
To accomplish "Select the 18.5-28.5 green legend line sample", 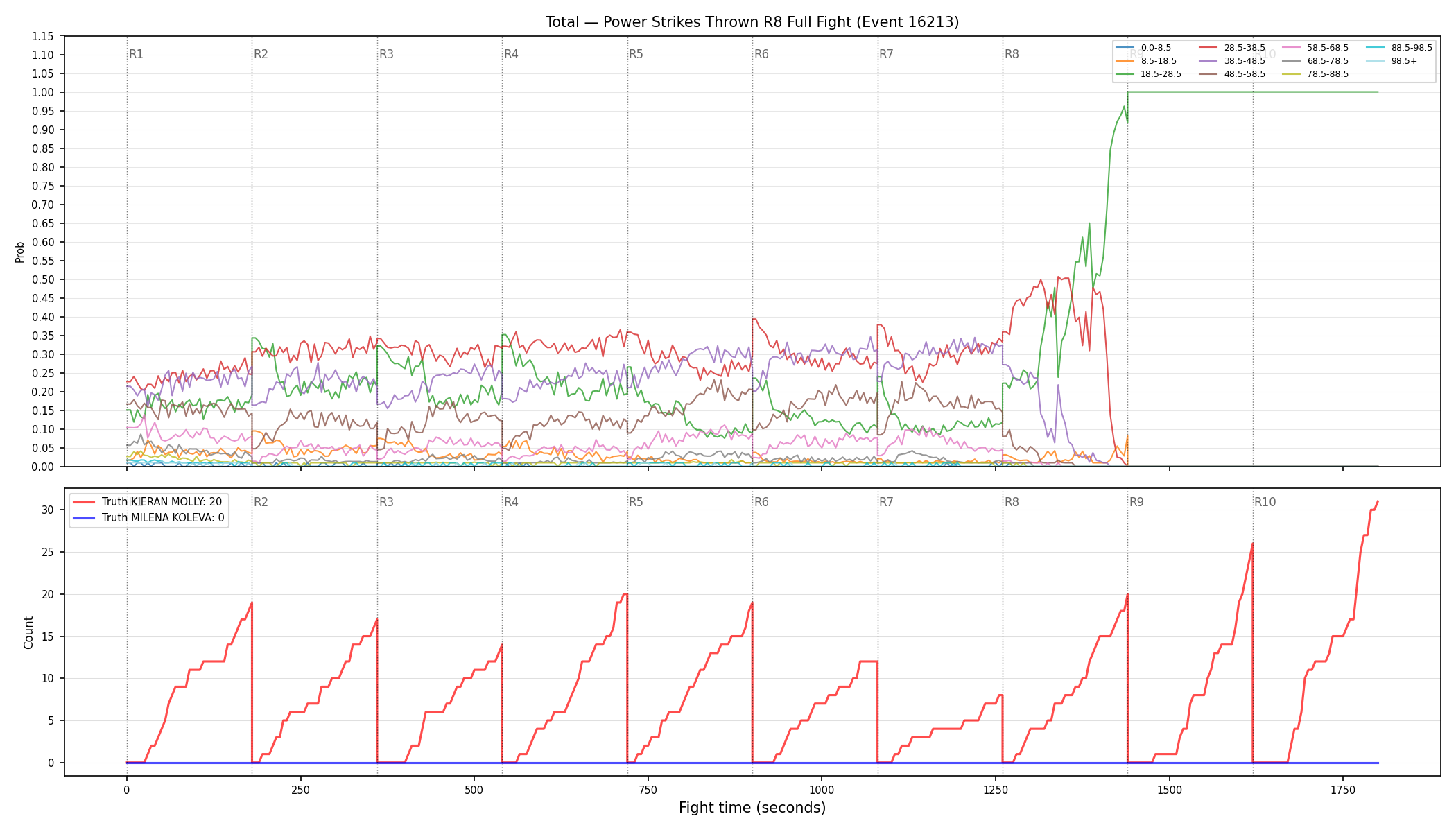I will [1125, 74].
